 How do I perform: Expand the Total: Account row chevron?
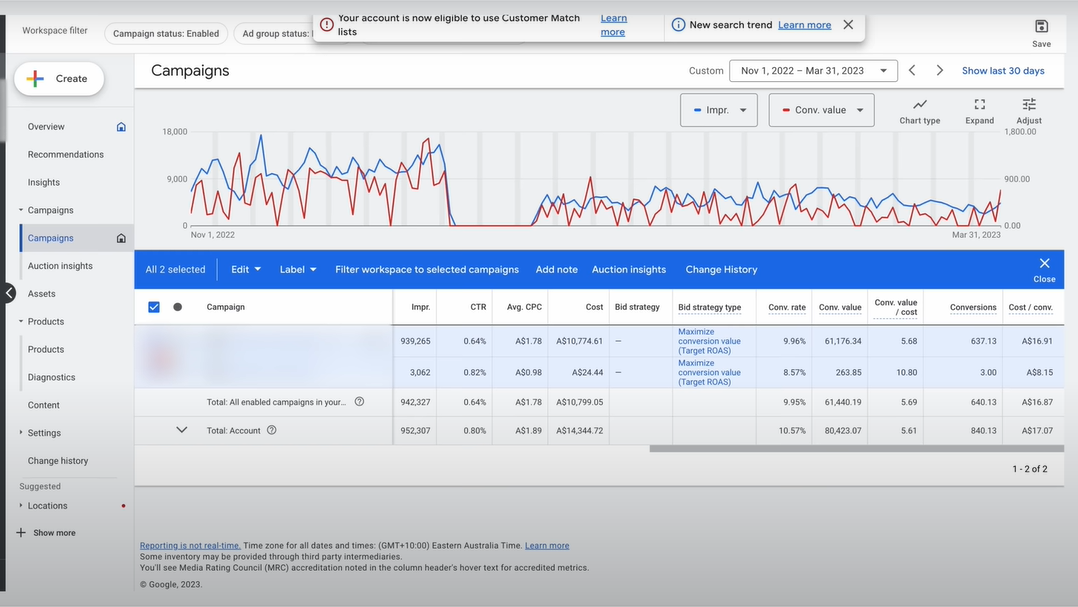pos(182,430)
